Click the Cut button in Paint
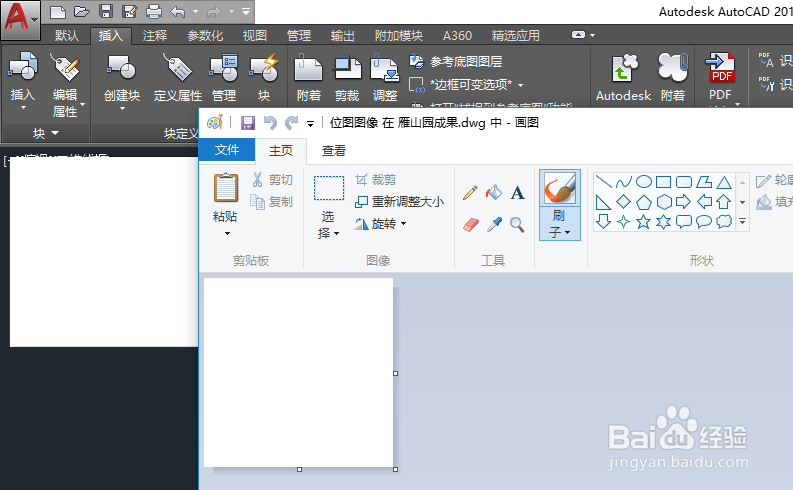Screen dimensions: 793x490 pyautogui.click(x=272, y=180)
